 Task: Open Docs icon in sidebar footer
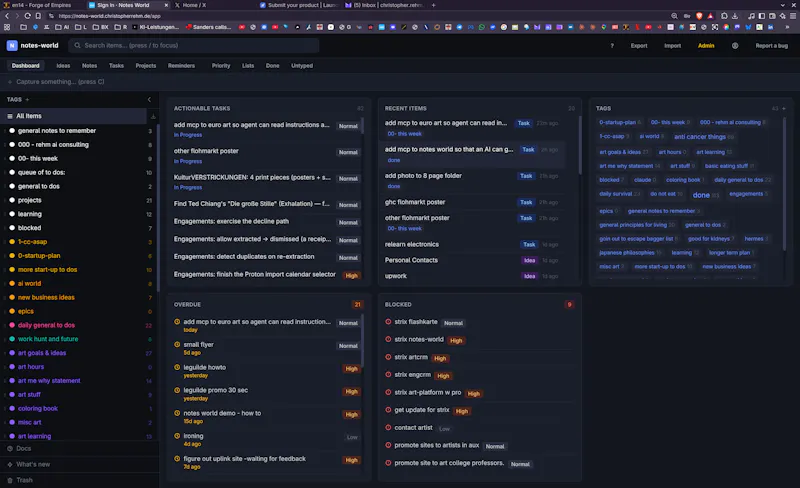point(10,448)
